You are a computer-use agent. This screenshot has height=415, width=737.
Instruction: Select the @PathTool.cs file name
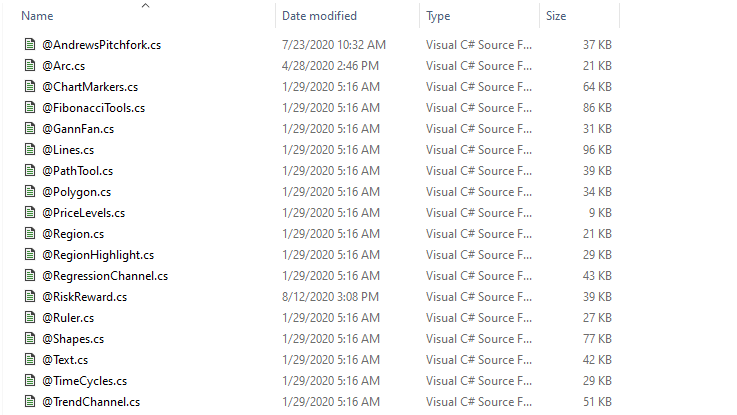(x=77, y=171)
